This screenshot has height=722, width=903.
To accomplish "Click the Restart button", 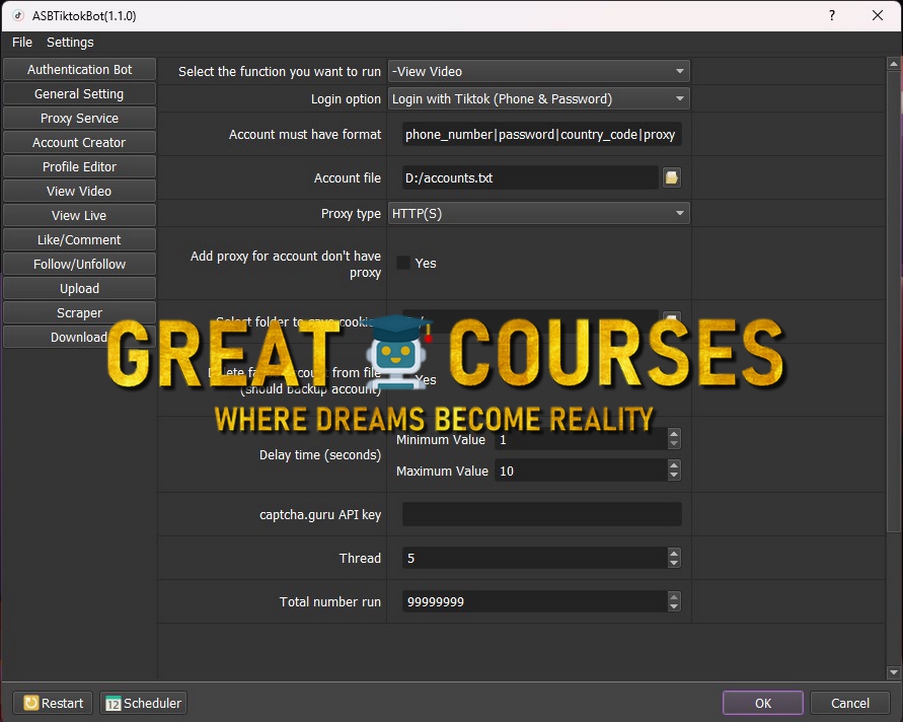I will [x=52, y=703].
